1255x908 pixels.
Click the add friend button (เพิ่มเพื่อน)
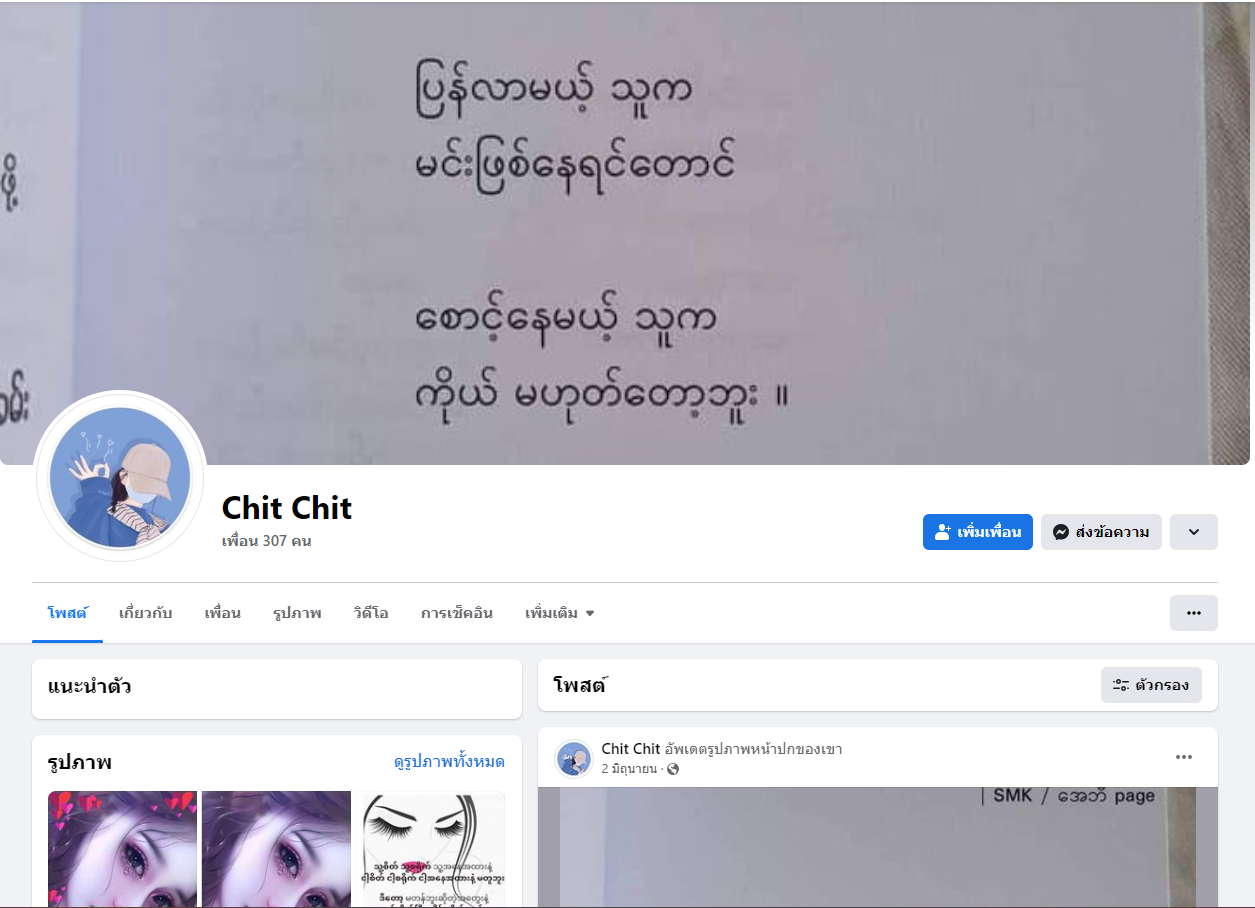tap(977, 532)
